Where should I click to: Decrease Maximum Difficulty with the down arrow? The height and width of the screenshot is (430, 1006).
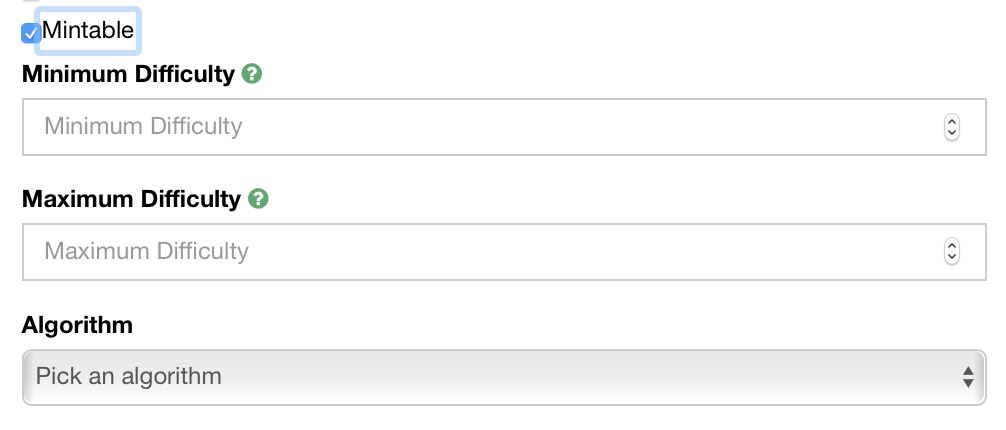[x=951, y=257]
